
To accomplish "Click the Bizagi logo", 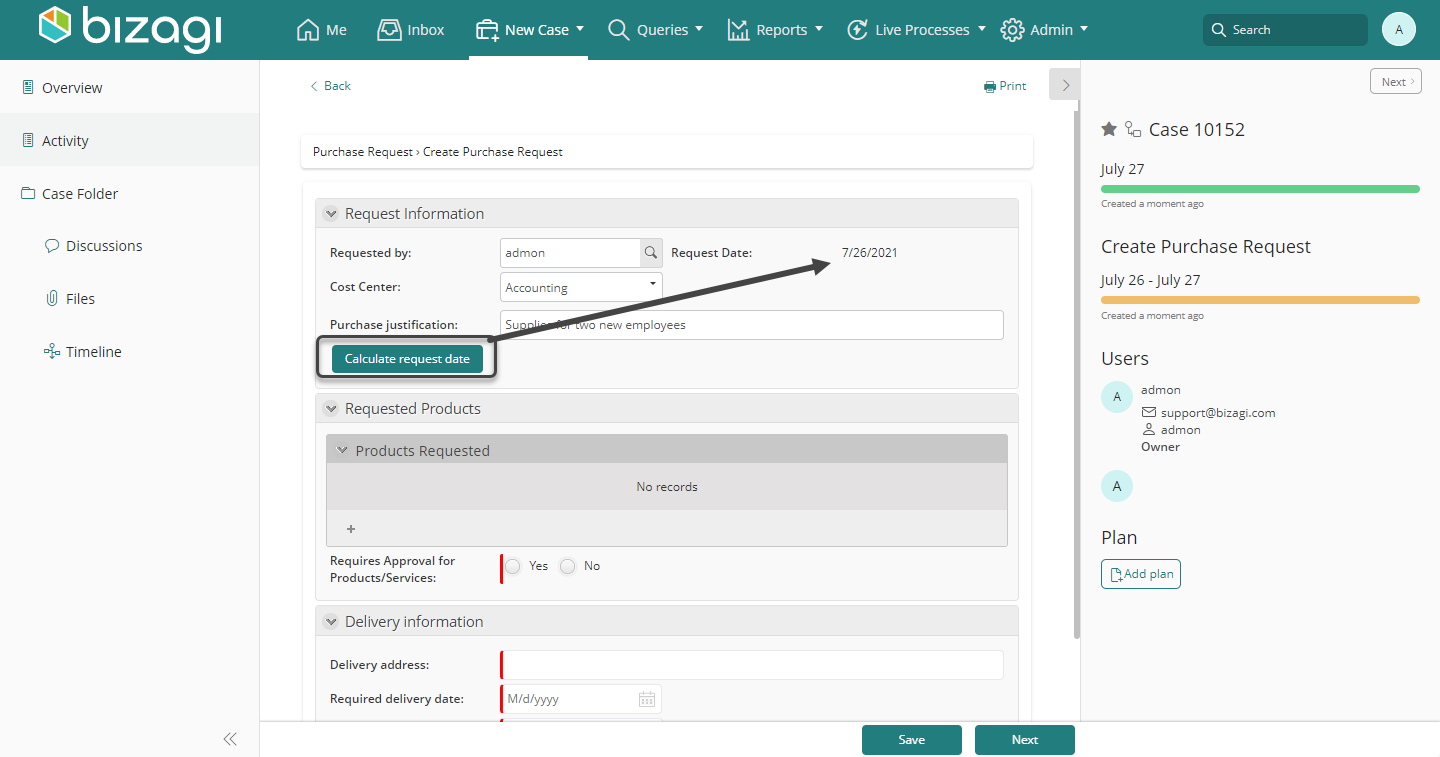I will click(130, 29).
